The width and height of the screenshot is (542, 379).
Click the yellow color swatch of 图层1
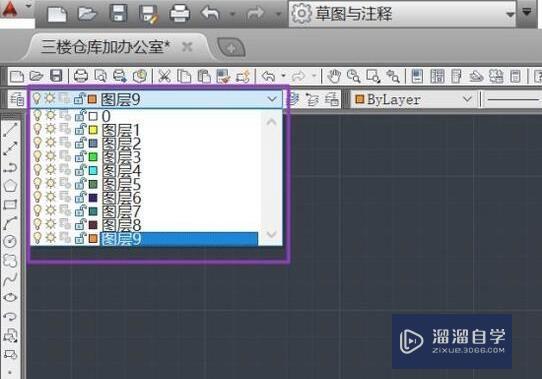pos(93,130)
